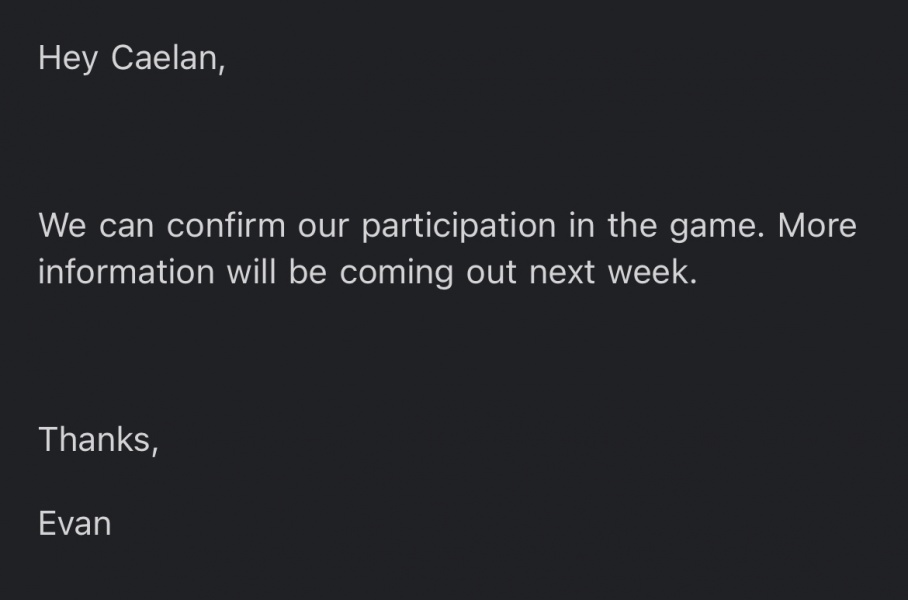Click the word "out" before "next"

491,272
